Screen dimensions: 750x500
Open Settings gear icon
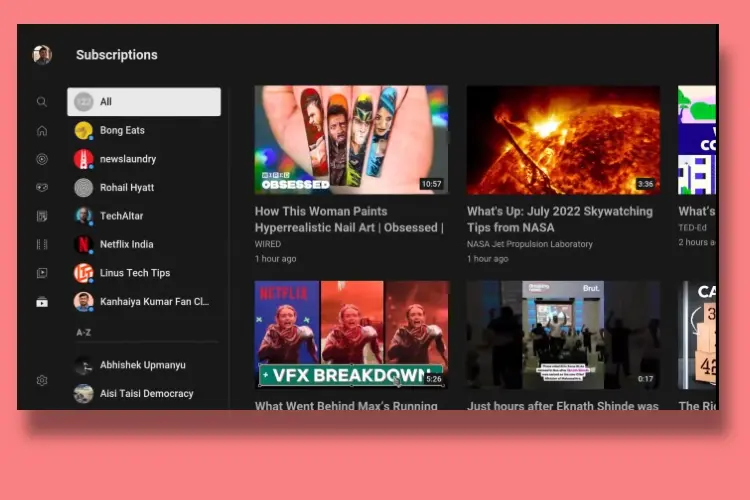(42, 380)
